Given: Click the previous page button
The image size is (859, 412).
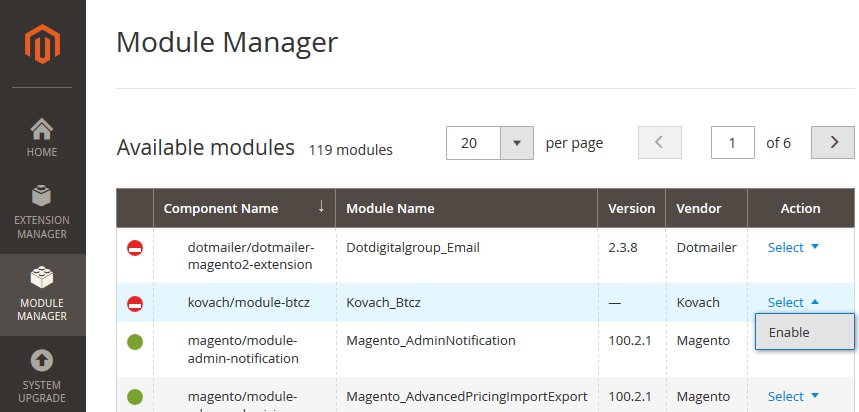Looking at the screenshot, I should (x=660, y=142).
